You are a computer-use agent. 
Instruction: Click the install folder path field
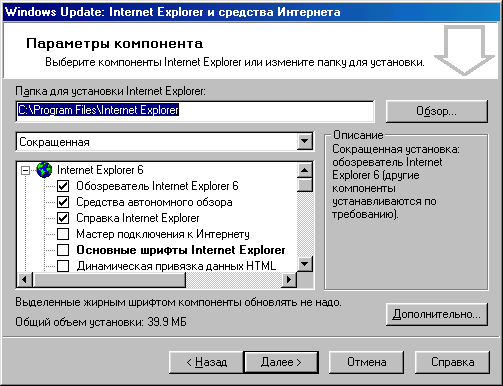click(195, 111)
